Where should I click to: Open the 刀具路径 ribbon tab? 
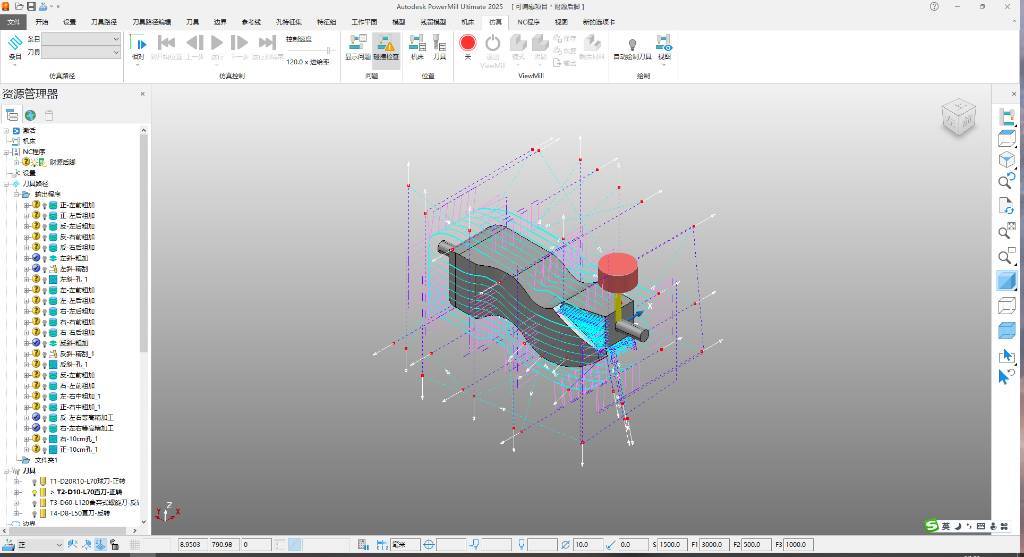[x=103, y=21]
